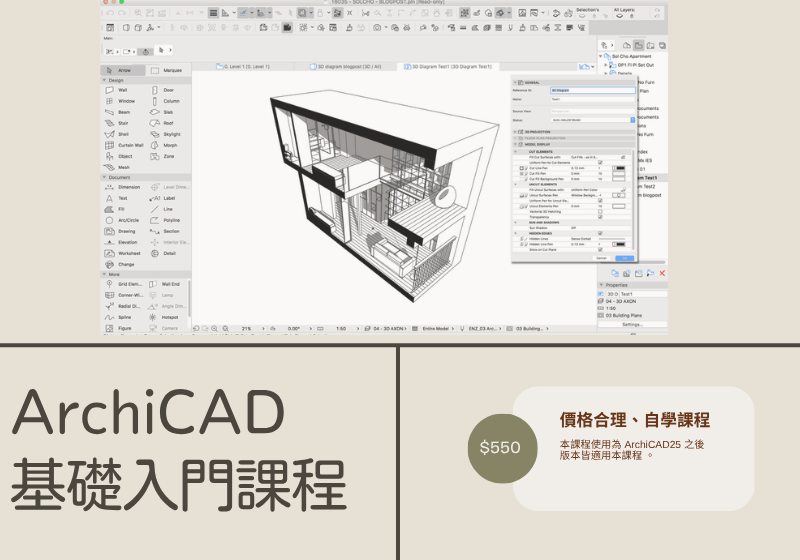The image size is (800, 560).
Task: Choose the Wall tool
Action: pyautogui.click(x=117, y=90)
